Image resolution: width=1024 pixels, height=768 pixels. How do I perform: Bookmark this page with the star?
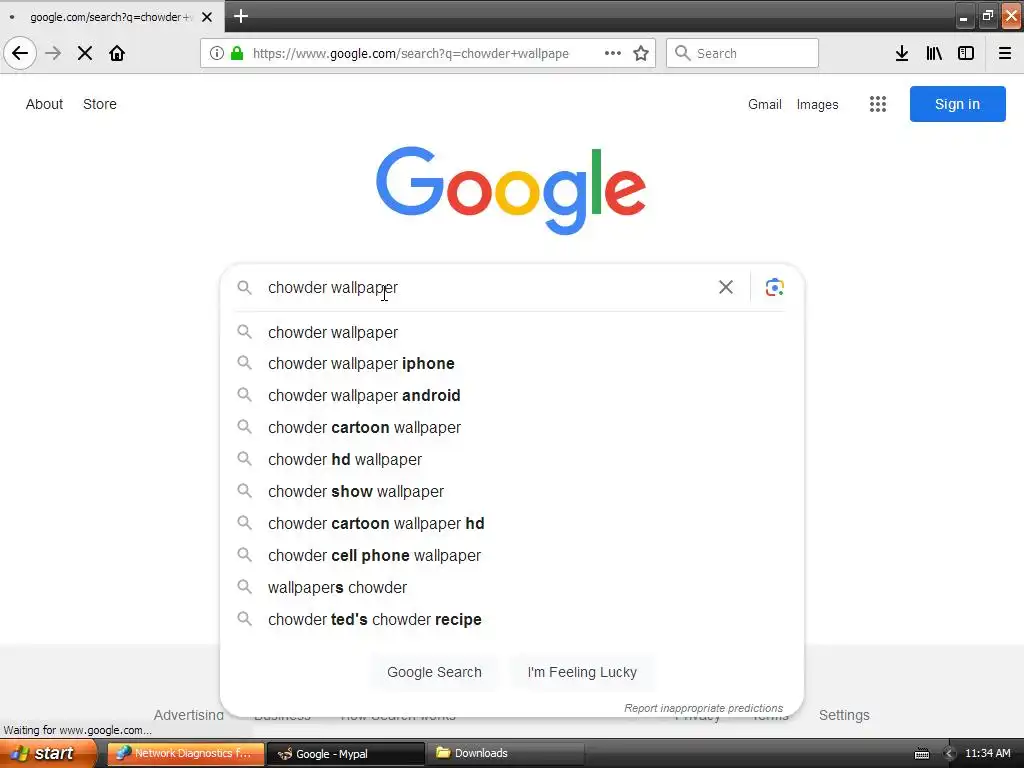641,53
